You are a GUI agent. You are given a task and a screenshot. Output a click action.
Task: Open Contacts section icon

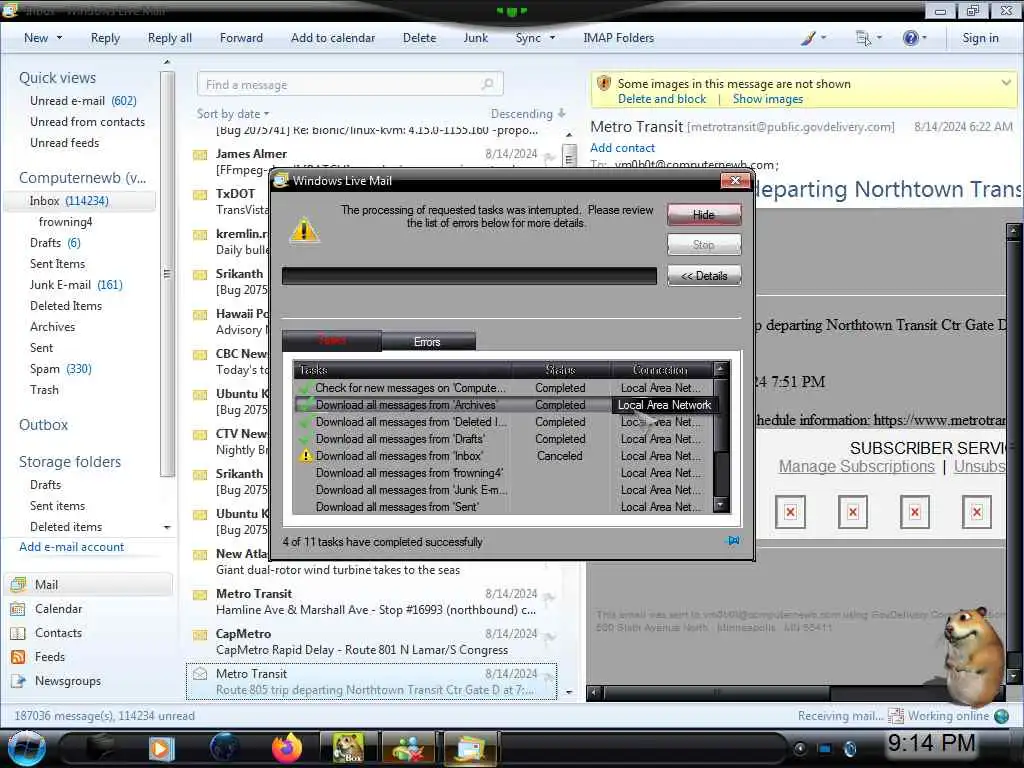coord(18,633)
